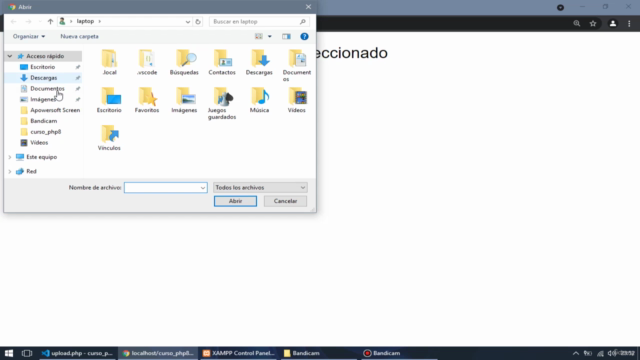Open the Documentos folder in file grid
The height and width of the screenshot is (360, 640).
[297, 65]
